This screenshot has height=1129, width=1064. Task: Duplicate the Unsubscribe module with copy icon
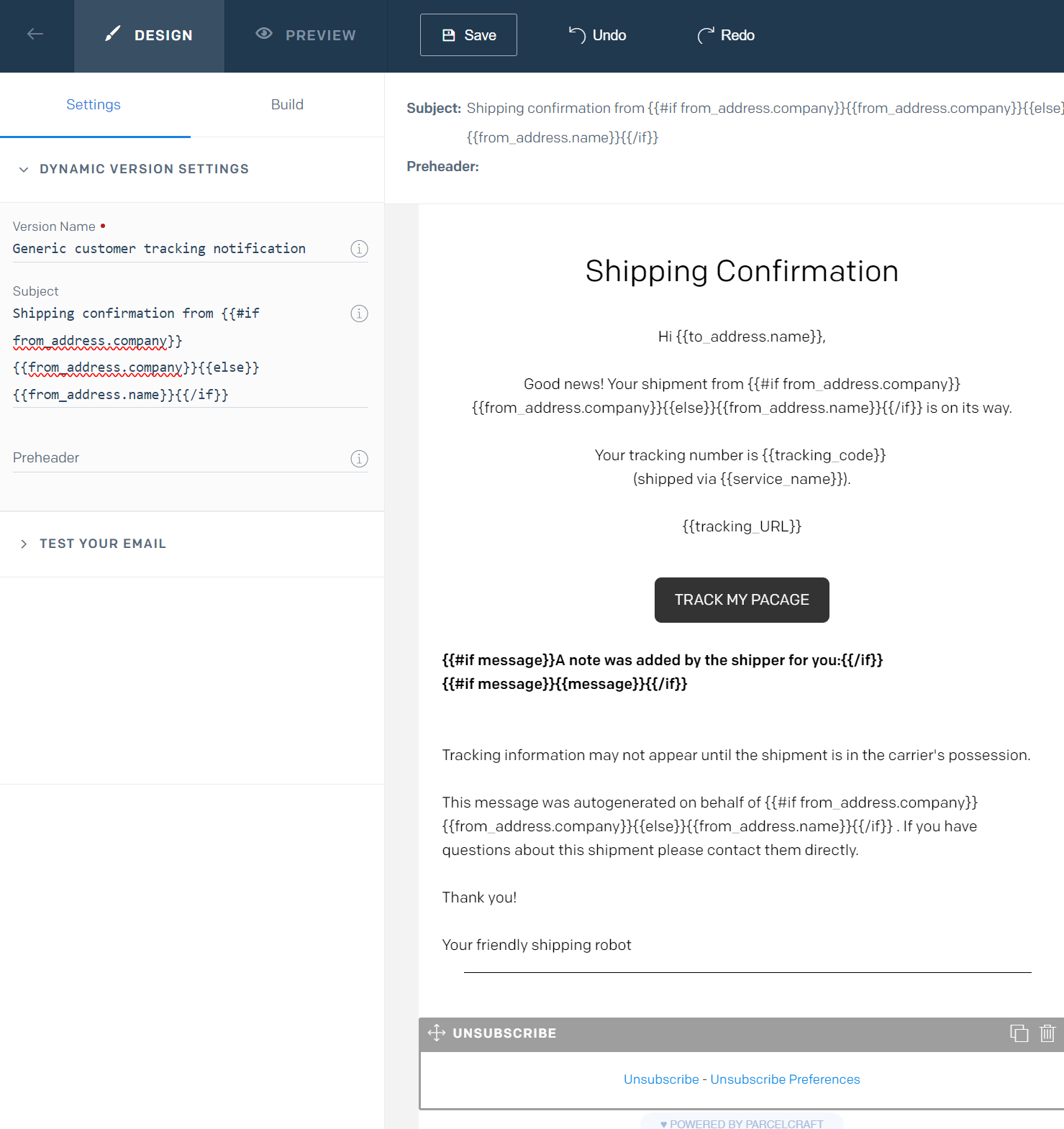click(x=1019, y=1033)
